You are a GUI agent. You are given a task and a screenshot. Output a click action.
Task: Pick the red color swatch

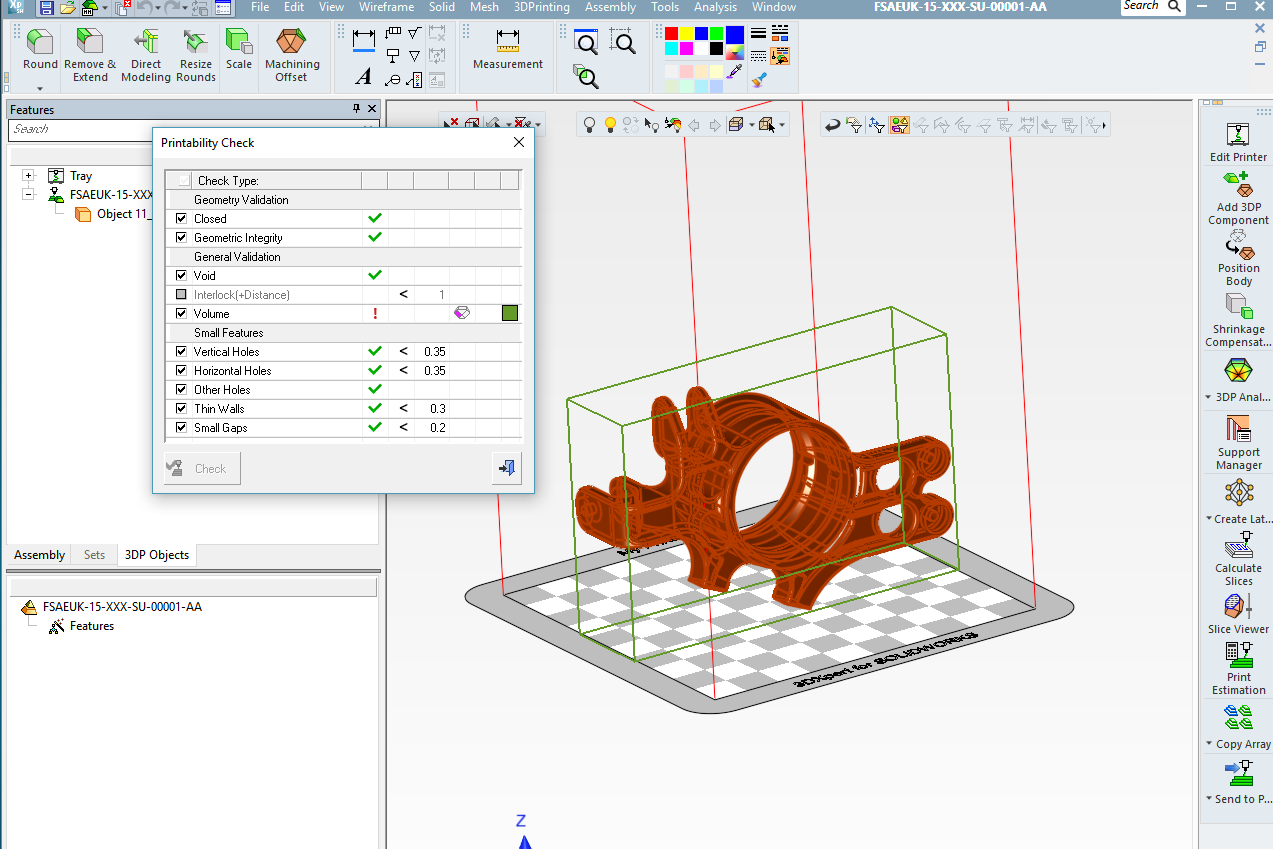(671, 33)
